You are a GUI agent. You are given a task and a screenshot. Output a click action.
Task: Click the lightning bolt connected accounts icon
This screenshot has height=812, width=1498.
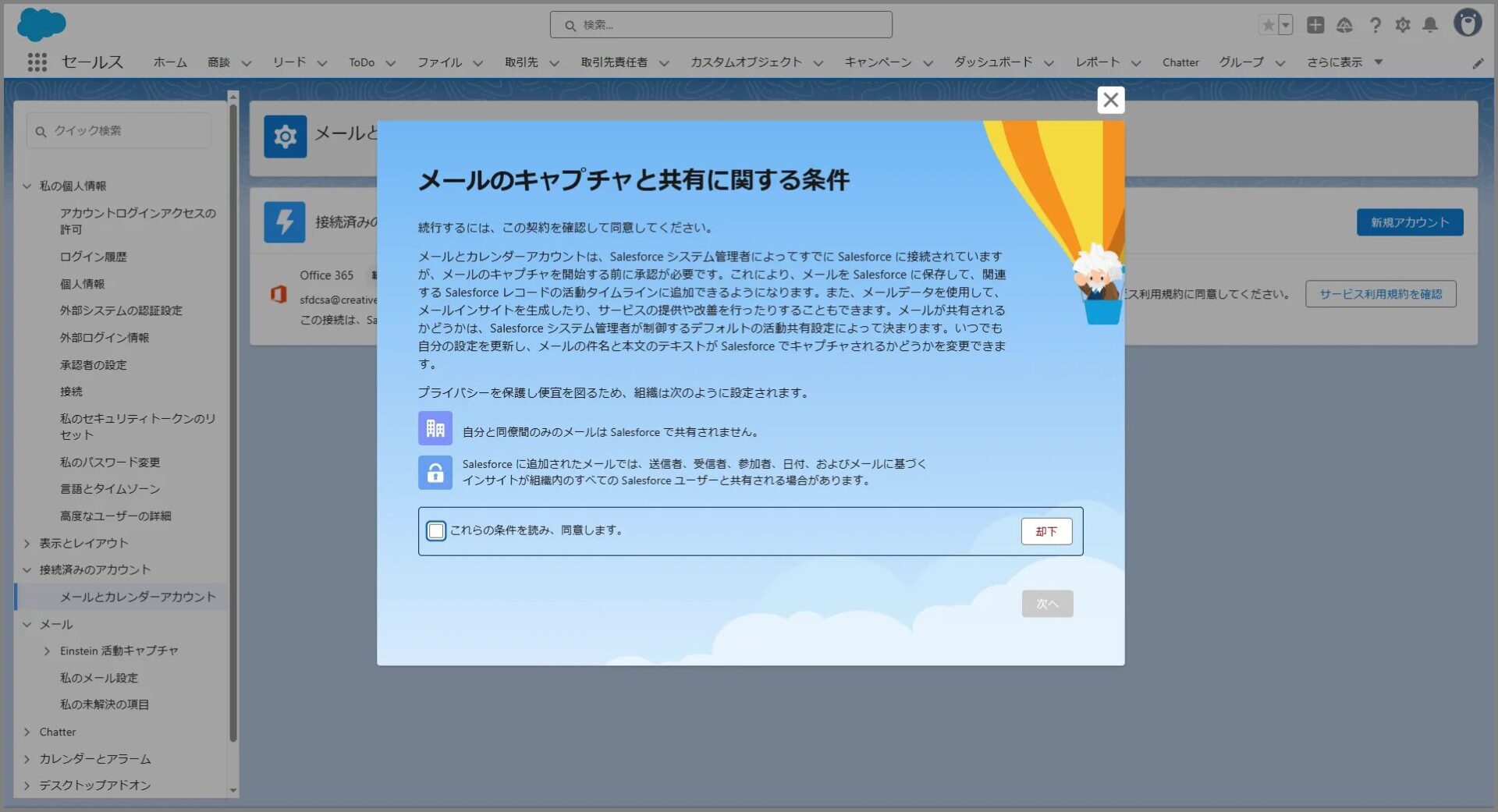point(285,222)
